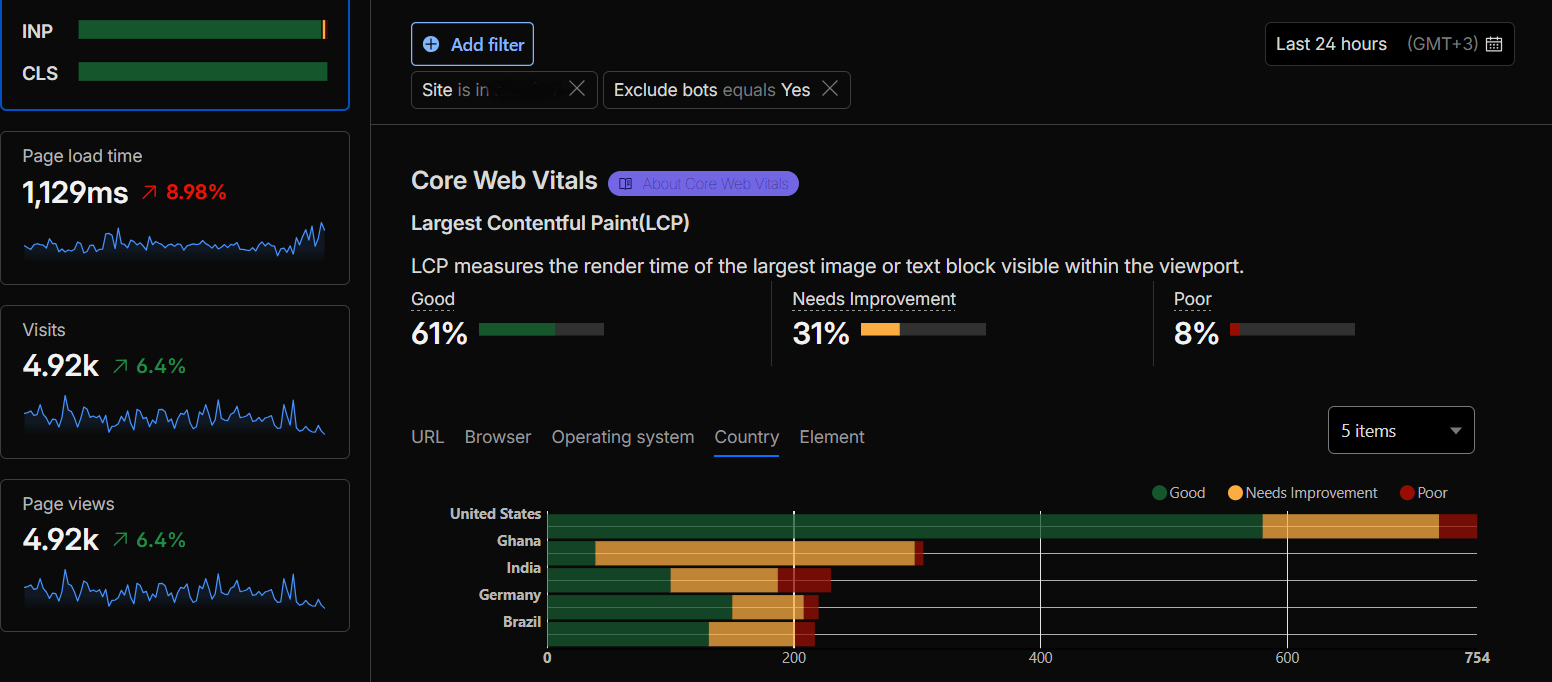This screenshot has height=682, width=1552.
Task: Click the United States green bar segment
Action: (x=905, y=526)
